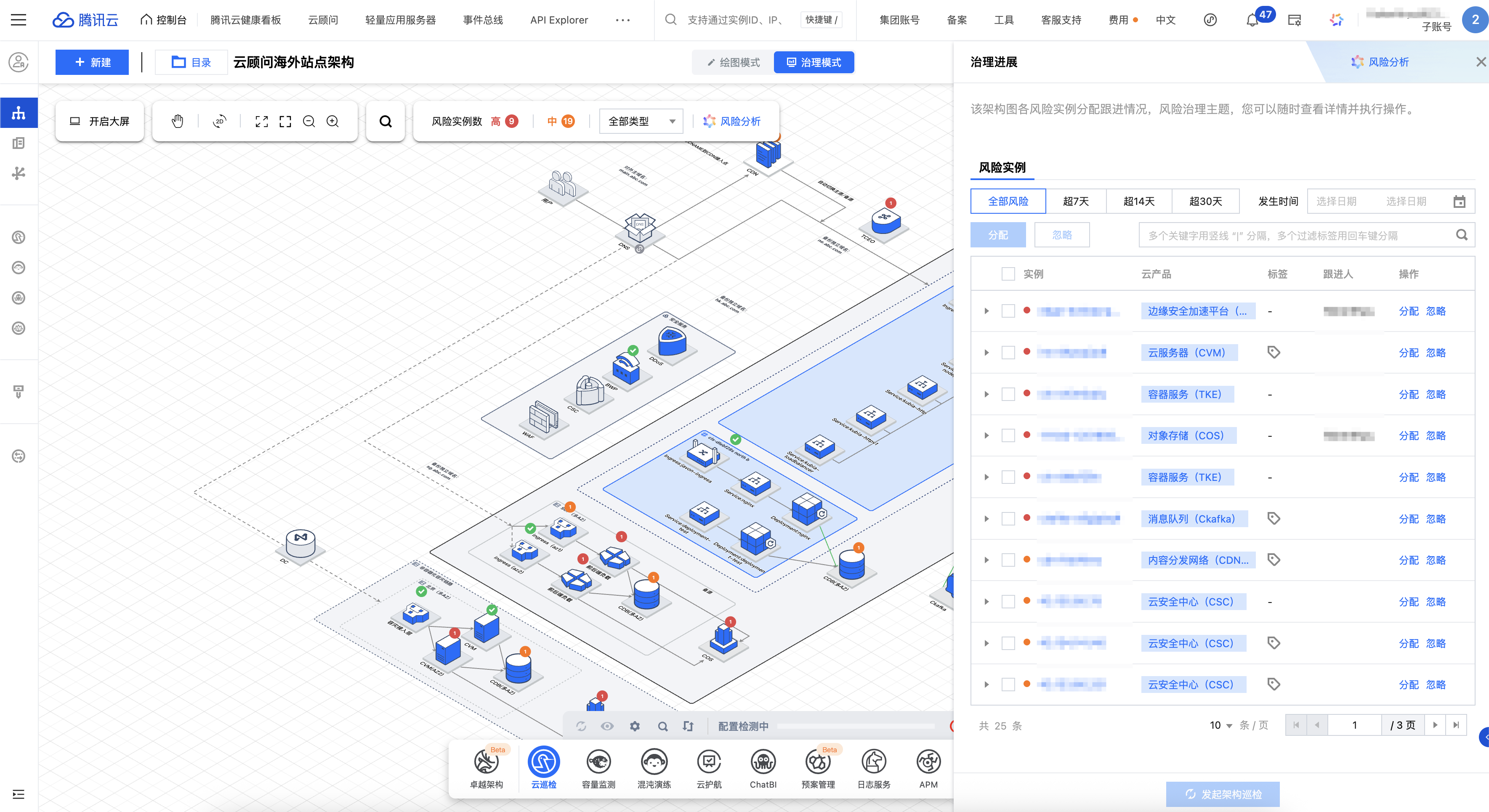Click the canvas search magnifier button
This screenshot has height=812, width=1489.
click(x=386, y=121)
